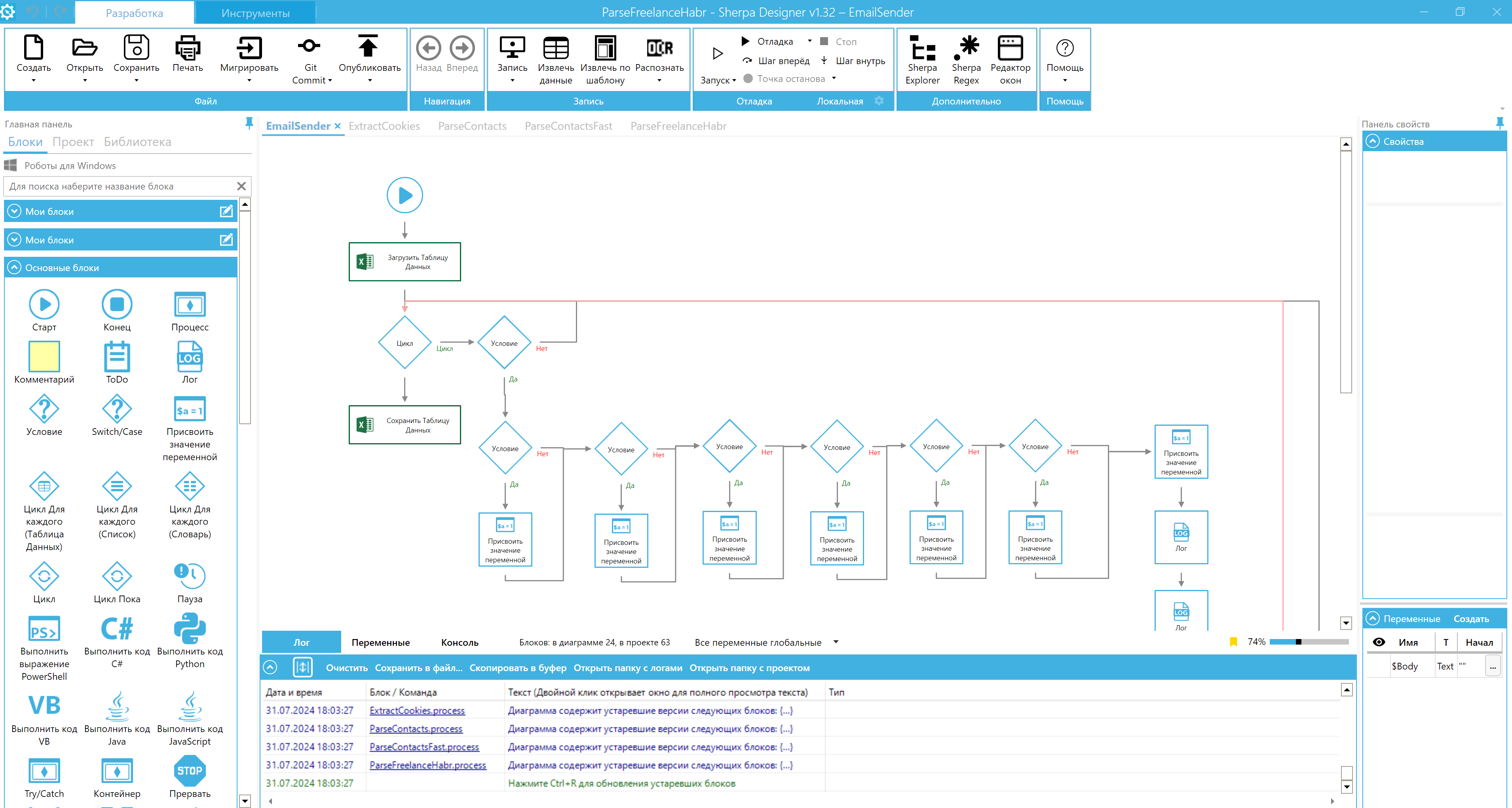Click Скопировать в буфер button

pyautogui.click(x=518, y=668)
